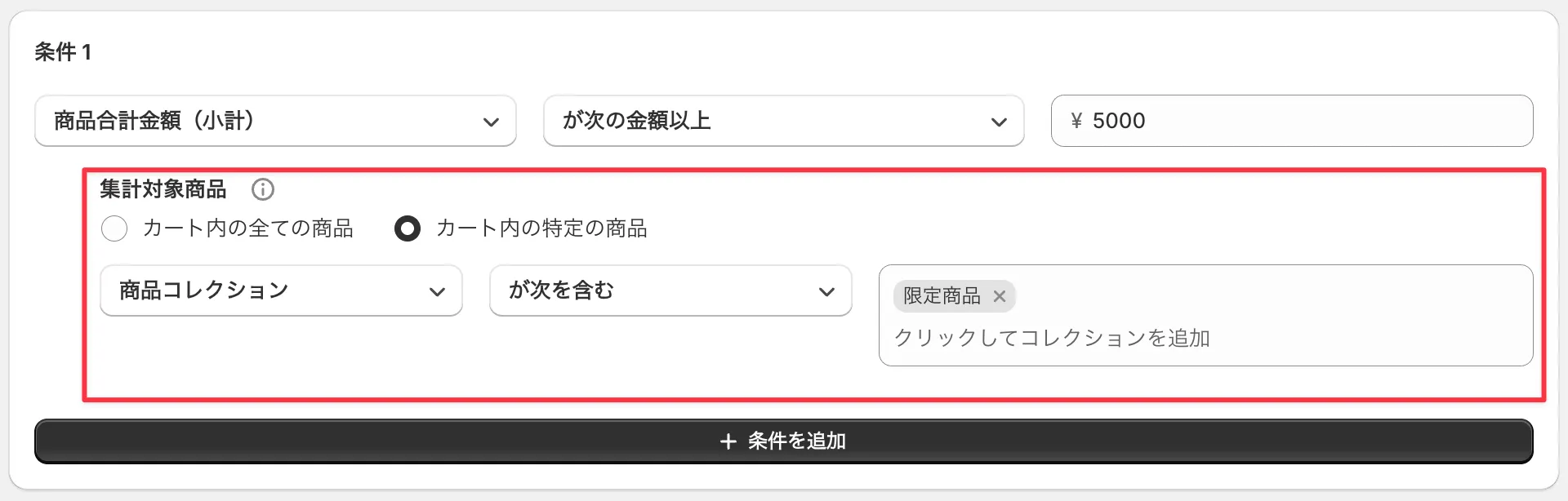
Task: Click the chevron on 商品合計金額（小計）
Action: coord(491,121)
